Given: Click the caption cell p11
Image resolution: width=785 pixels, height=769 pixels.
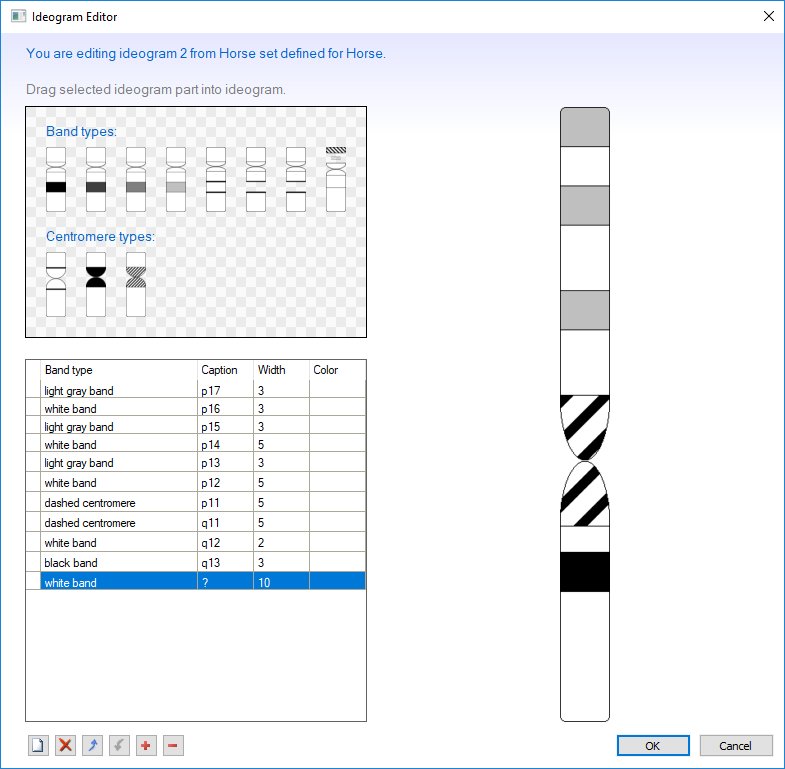Looking at the screenshot, I should (x=225, y=503).
